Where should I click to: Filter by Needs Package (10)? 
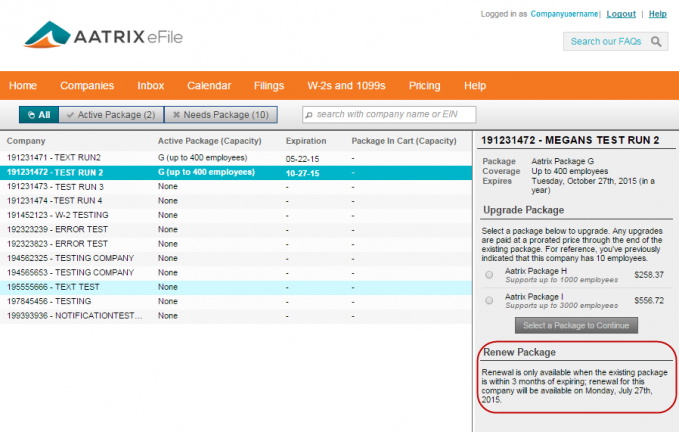pyautogui.click(x=221, y=115)
